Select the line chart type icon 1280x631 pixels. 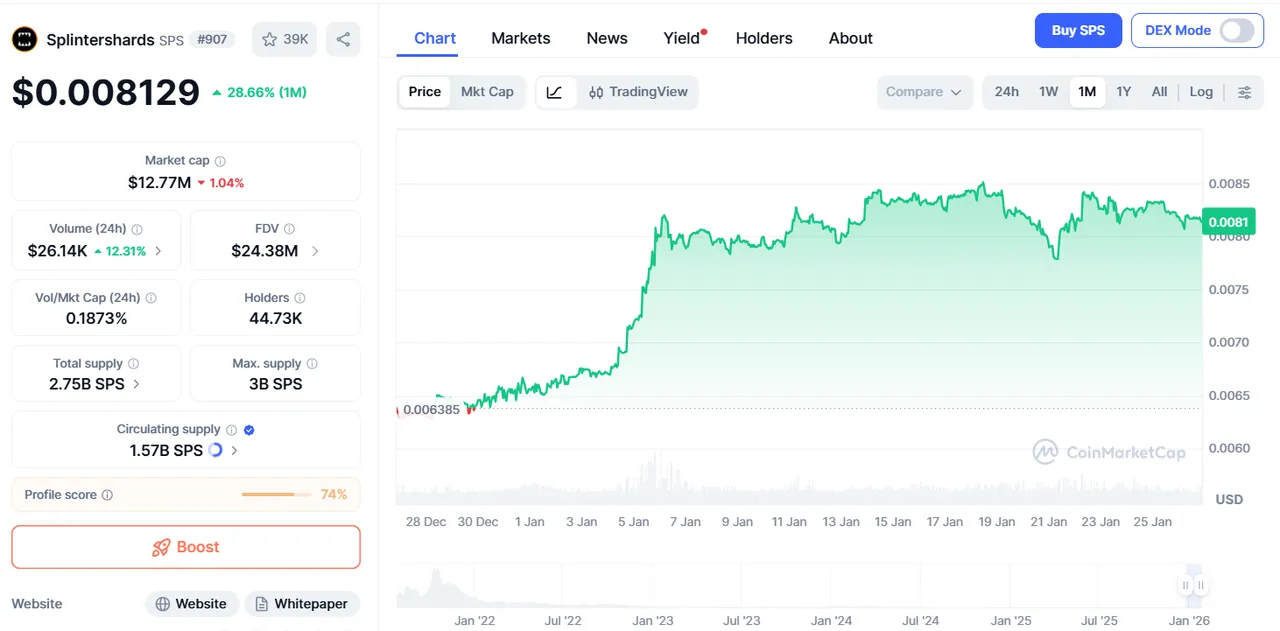555,92
